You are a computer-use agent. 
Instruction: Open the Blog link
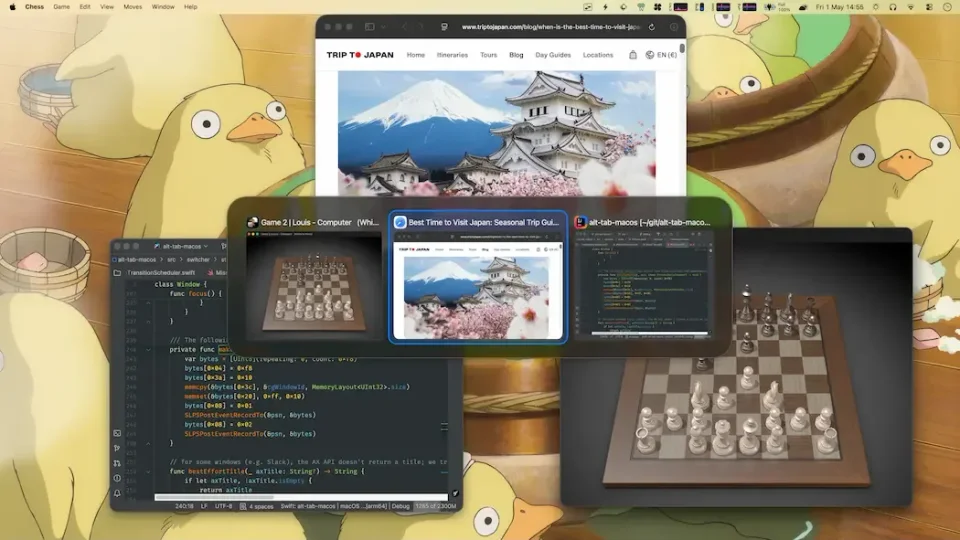click(x=516, y=55)
